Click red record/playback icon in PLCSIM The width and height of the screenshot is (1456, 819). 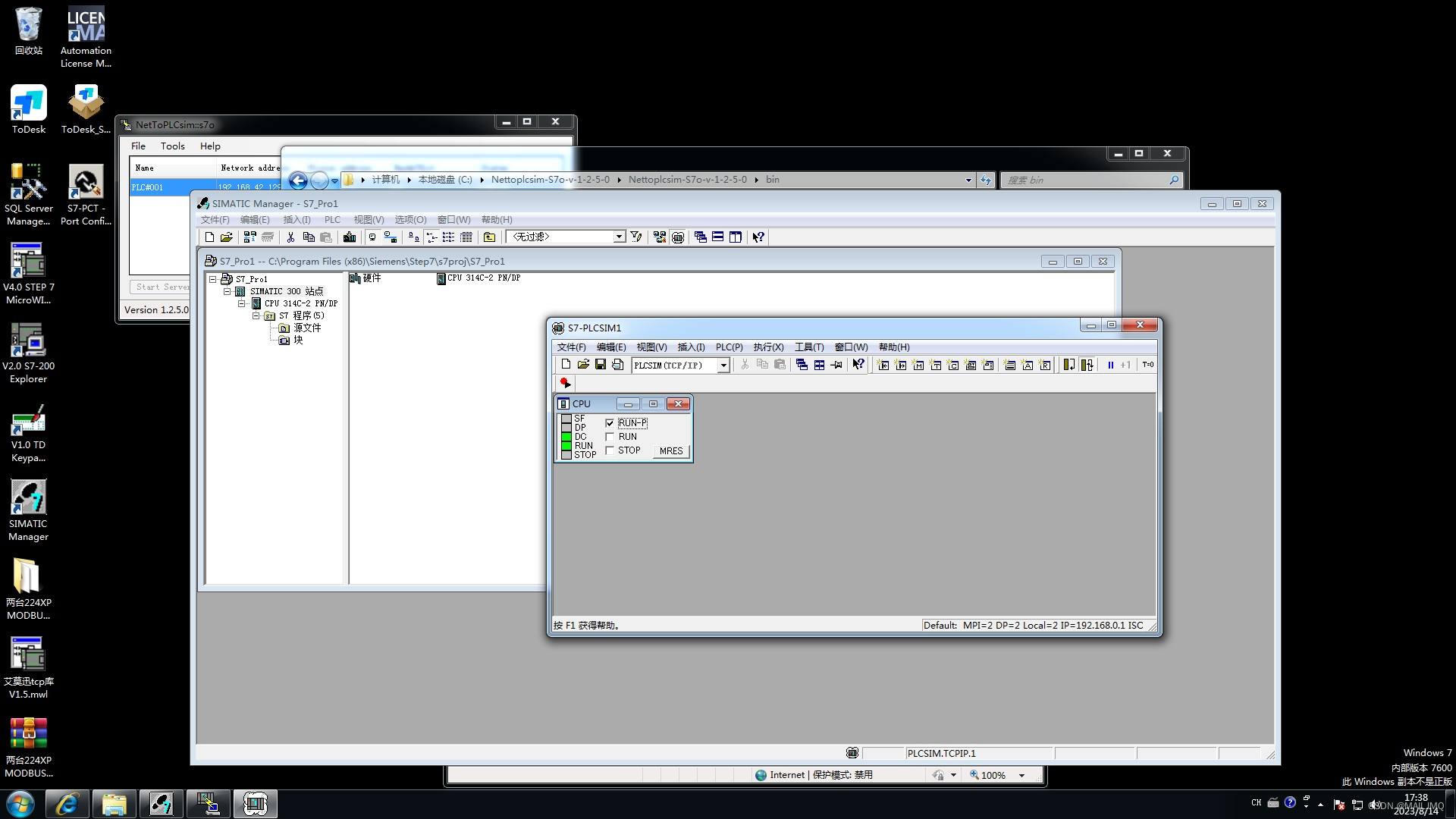[x=566, y=383]
